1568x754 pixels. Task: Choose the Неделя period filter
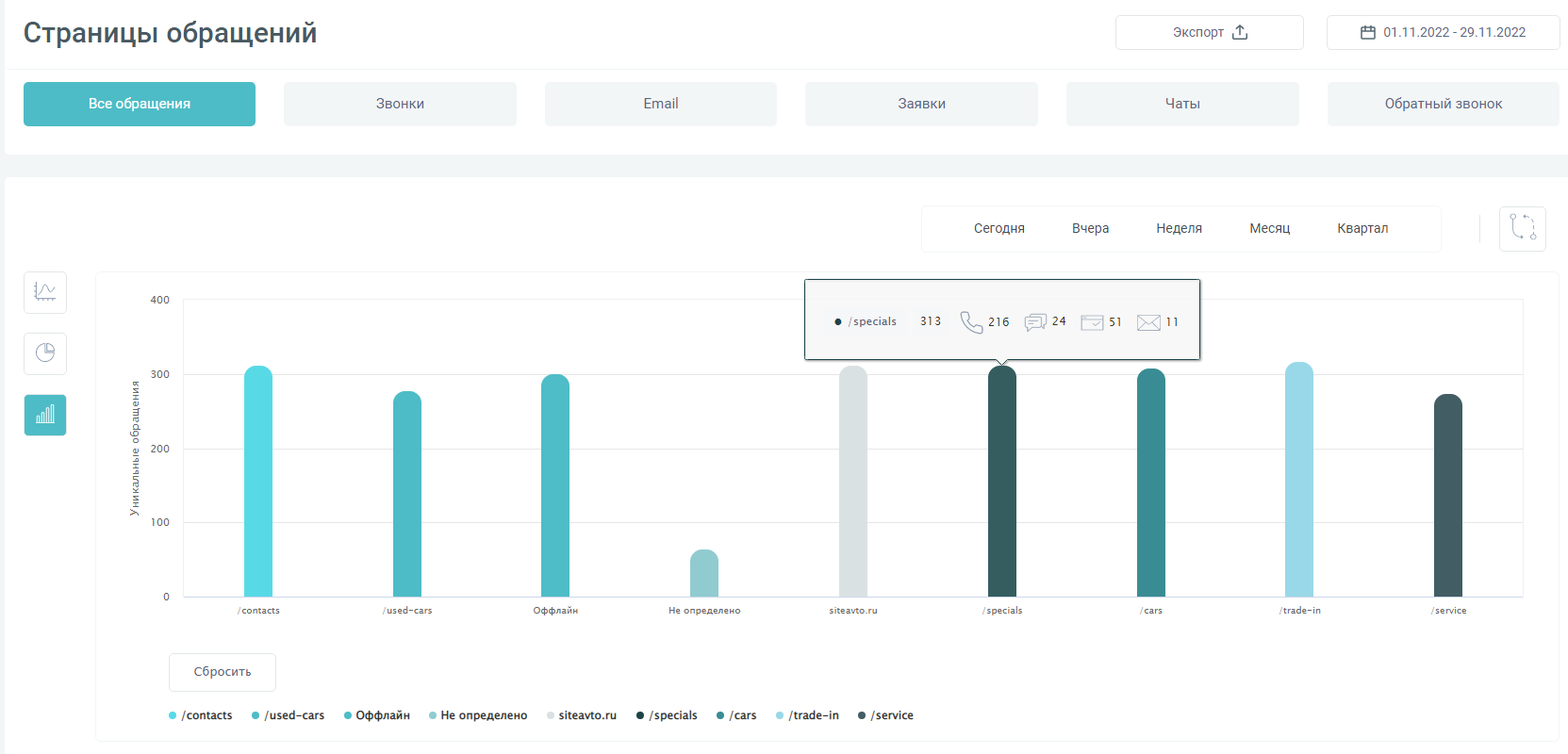coord(1179,228)
